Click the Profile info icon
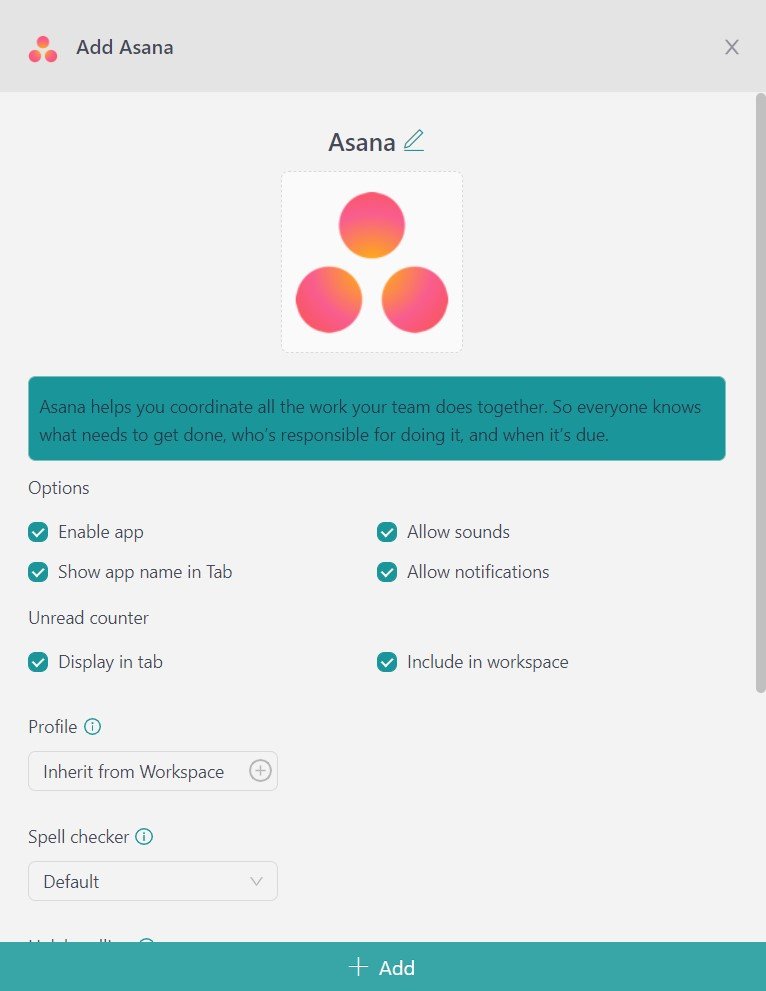The height and width of the screenshot is (991, 766). (92, 726)
